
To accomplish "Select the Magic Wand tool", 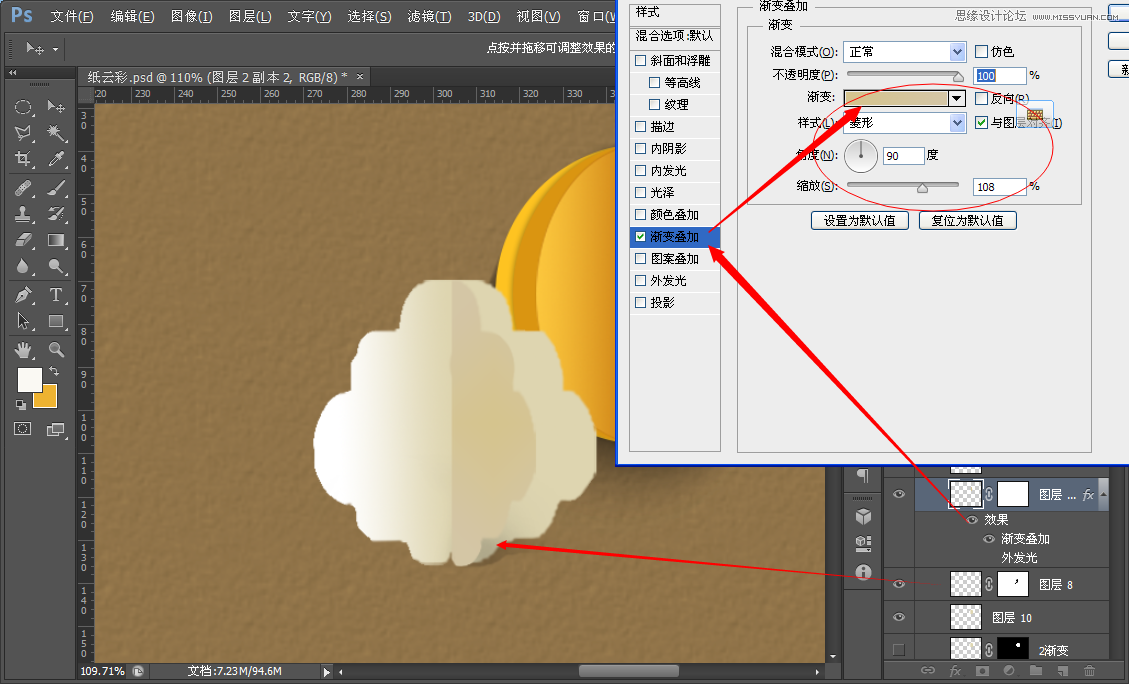I will coord(56,133).
